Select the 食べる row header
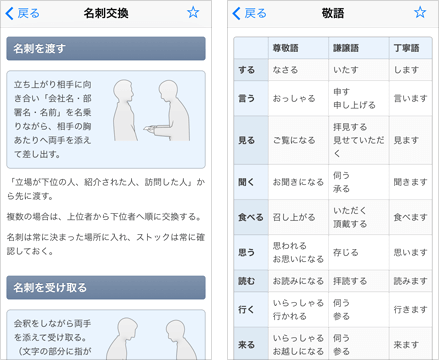The image size is (439, 360). (x=251, y=217)
